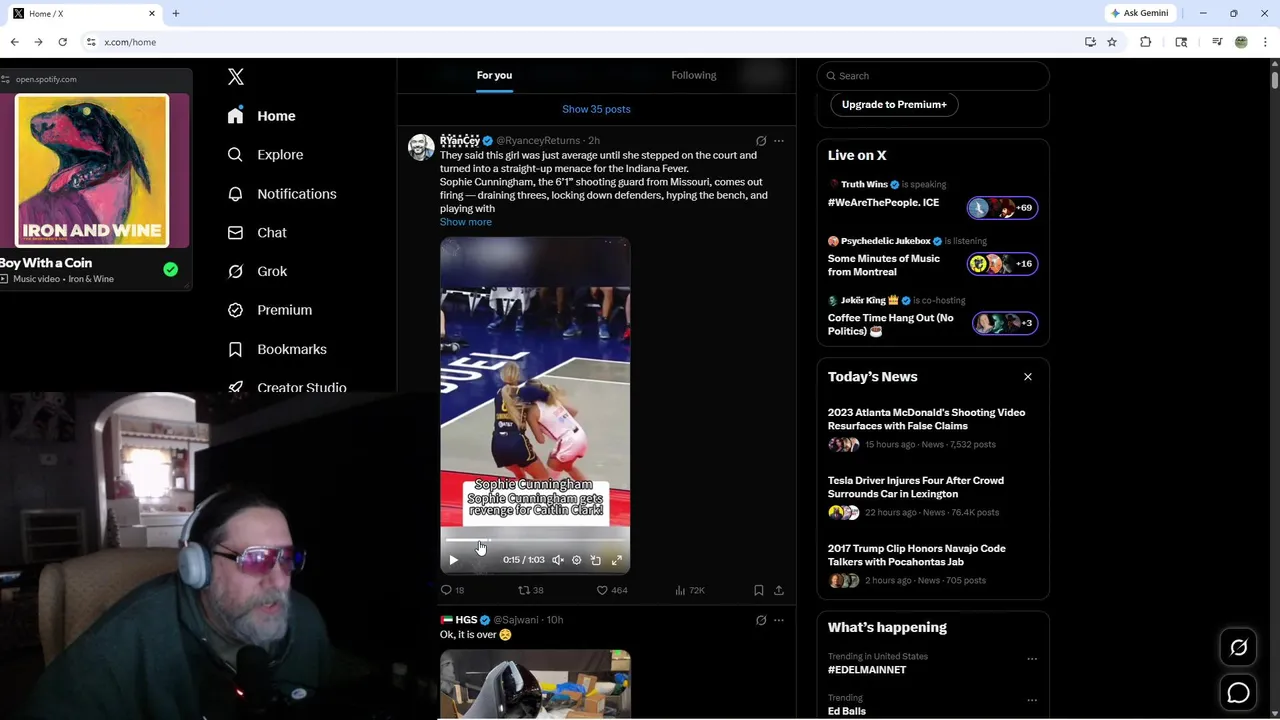
Task: Play the Sophie Cunningham video
Action: point(453,560)
